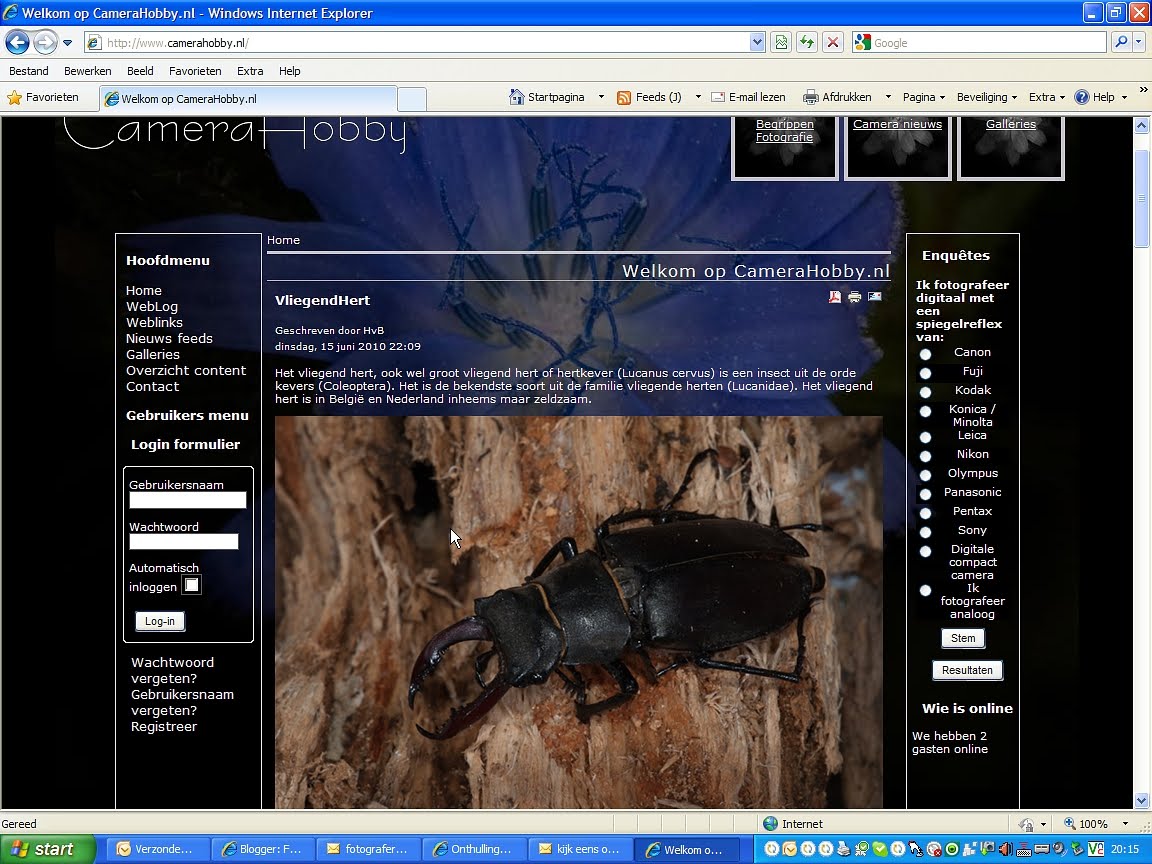
Task: Open kijk eens o... taskbar window
Action: point(580,849)
